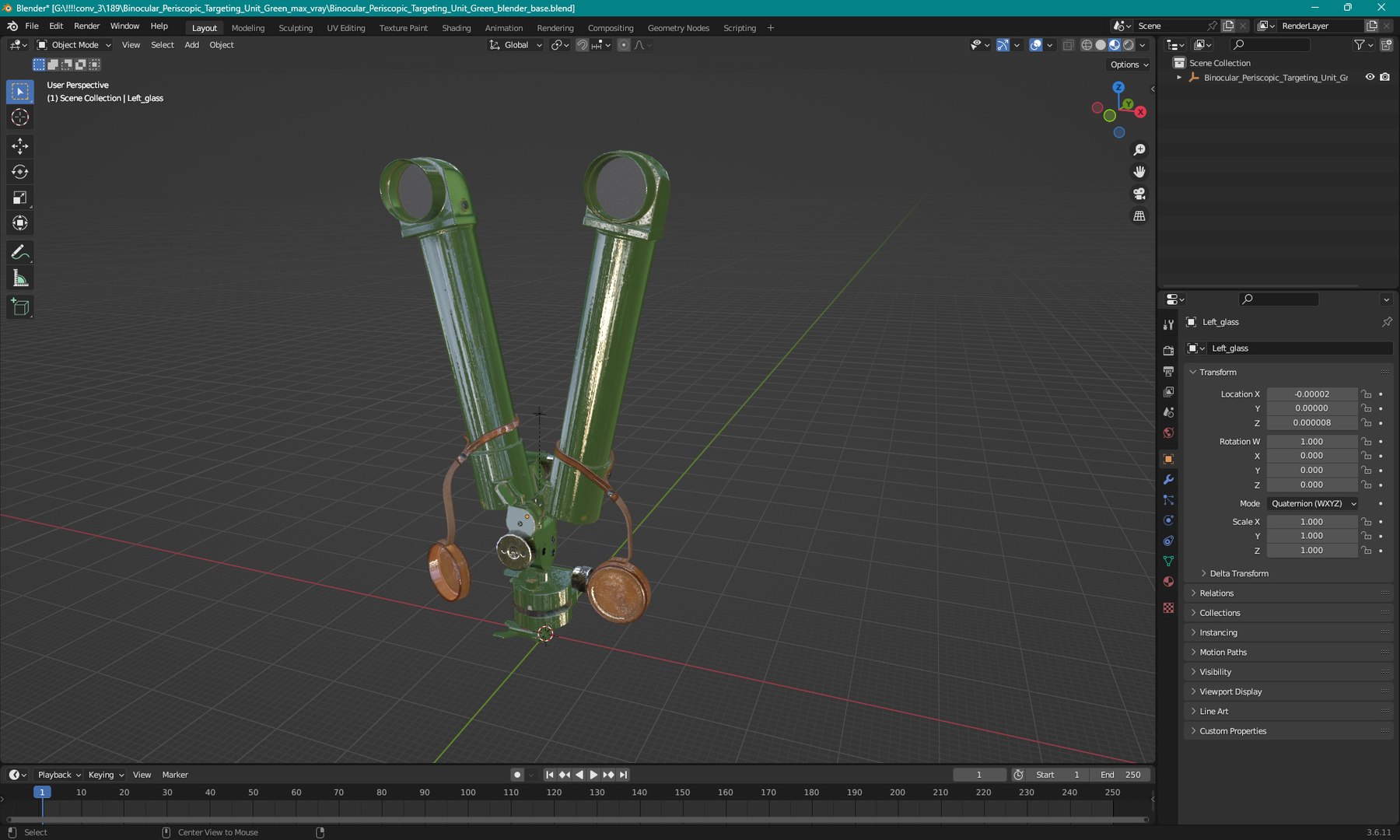The image size is (1400, 840).
Task: Click the Keying button in timeline
Action: [x=106, y=775]
